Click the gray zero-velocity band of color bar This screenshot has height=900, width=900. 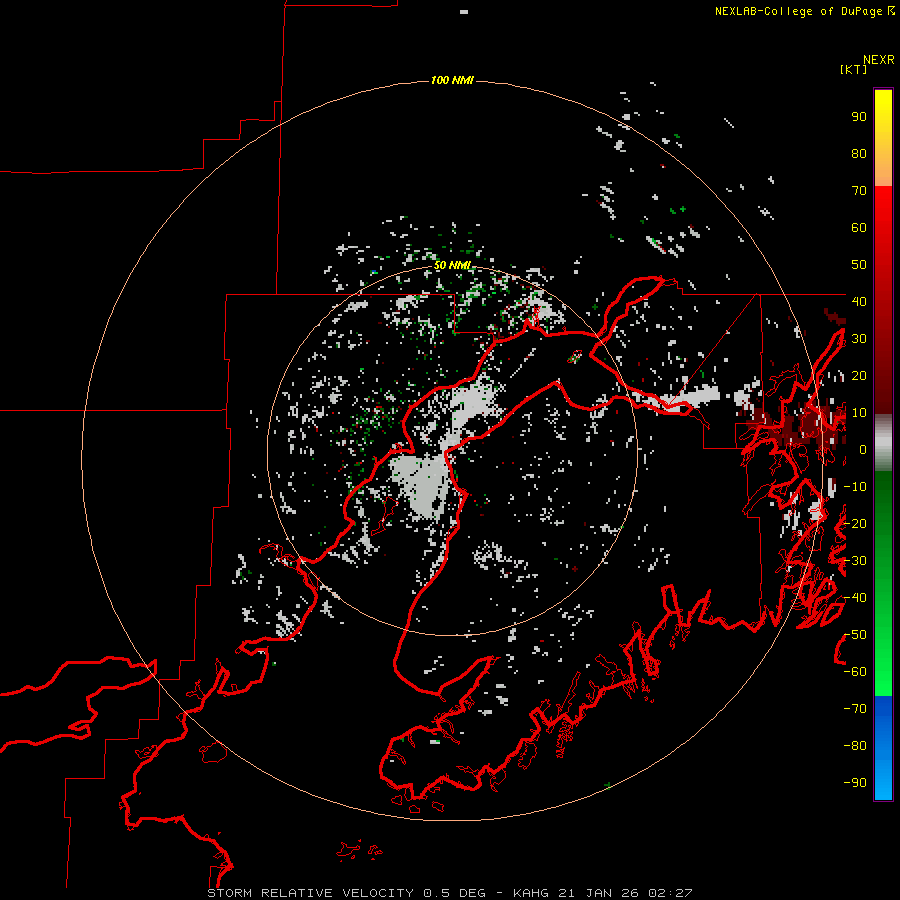[883, 443]
